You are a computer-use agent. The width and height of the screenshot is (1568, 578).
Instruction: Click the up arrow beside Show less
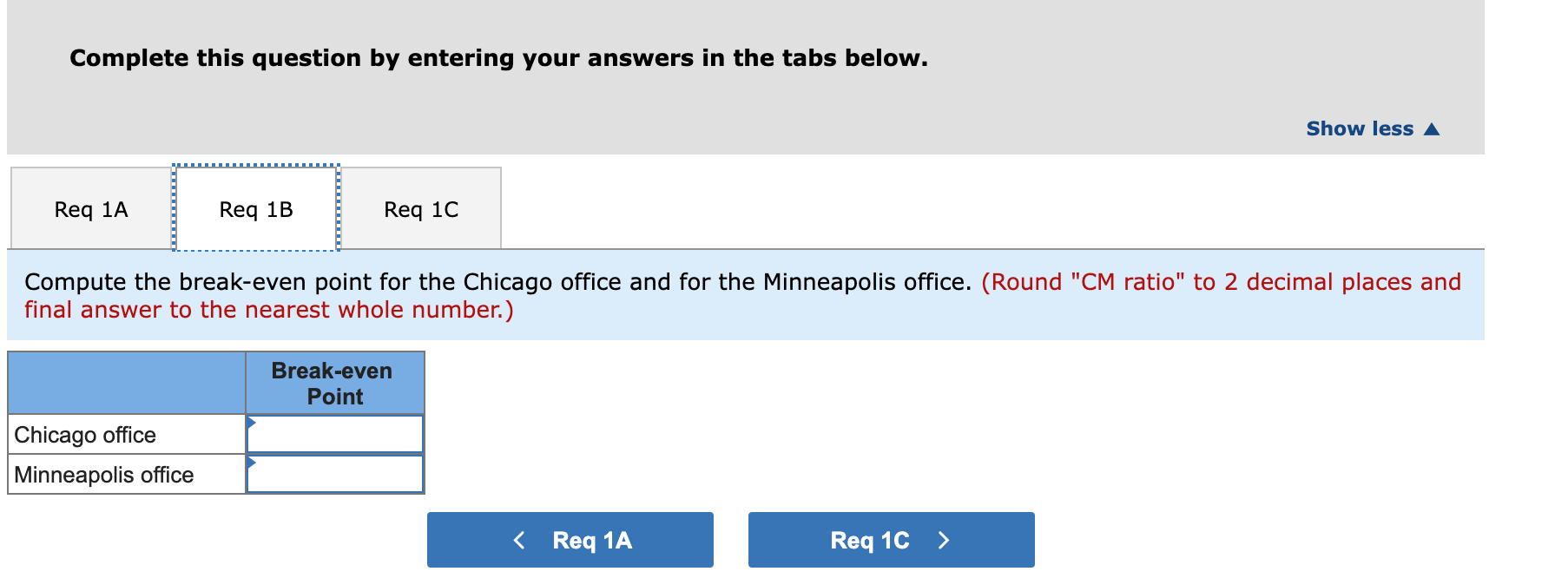(1432, 128)
